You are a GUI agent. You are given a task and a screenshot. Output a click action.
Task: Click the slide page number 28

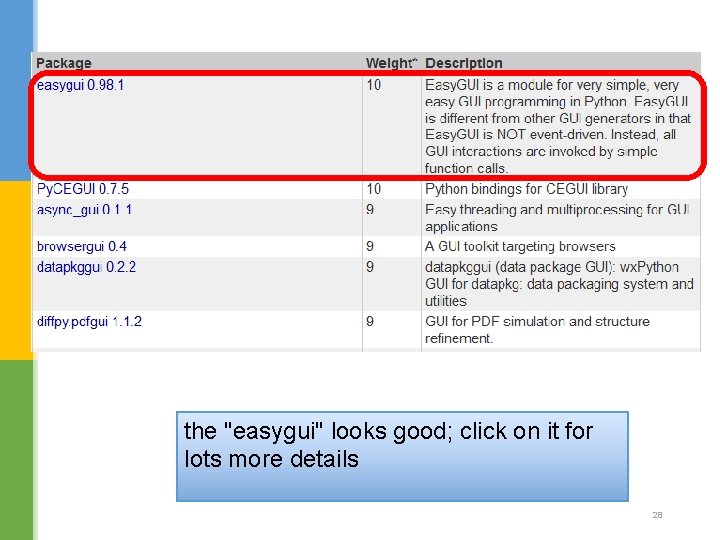[657, 515]
